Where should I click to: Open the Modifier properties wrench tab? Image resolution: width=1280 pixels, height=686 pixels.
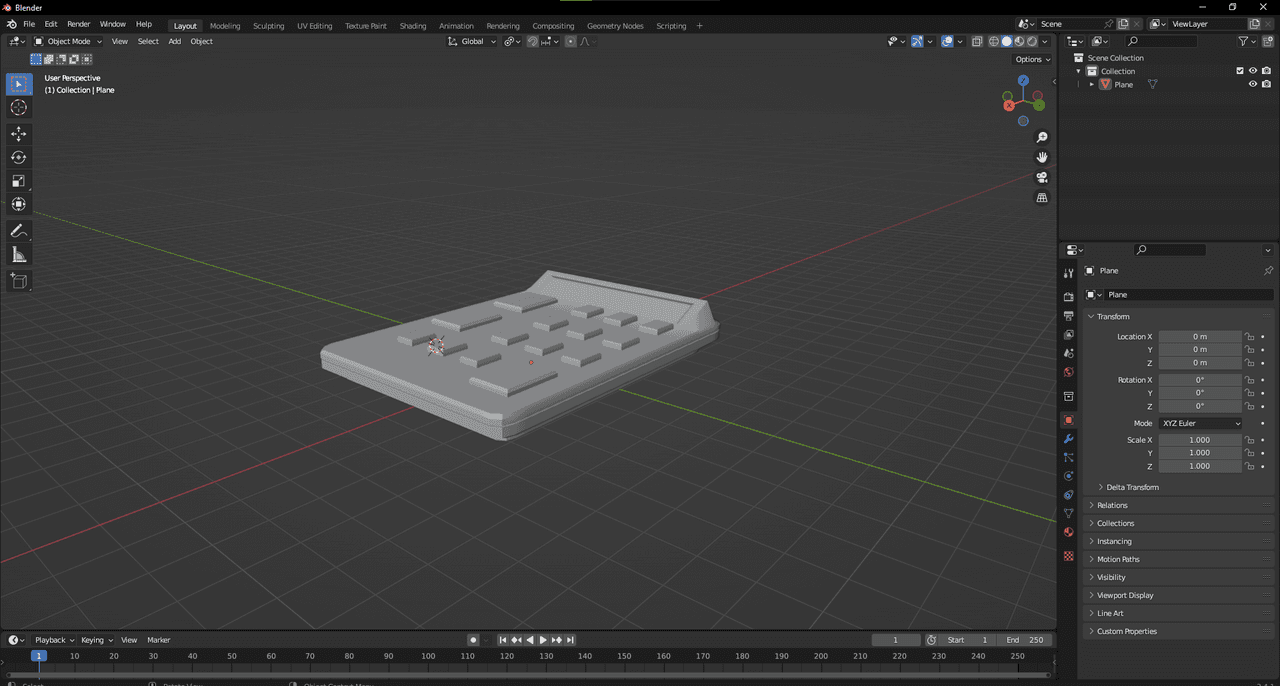(x=1068, y=439)
